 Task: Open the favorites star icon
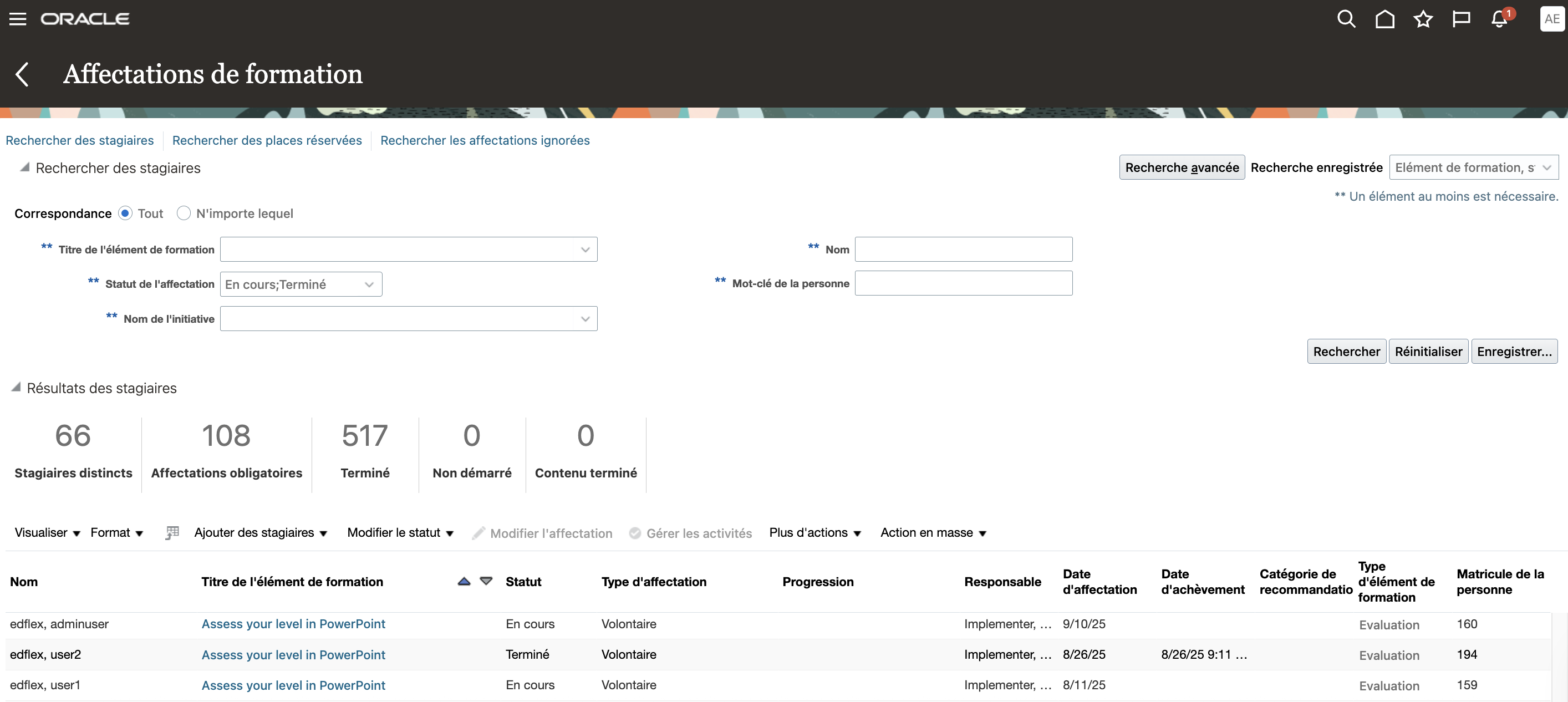1423,19
